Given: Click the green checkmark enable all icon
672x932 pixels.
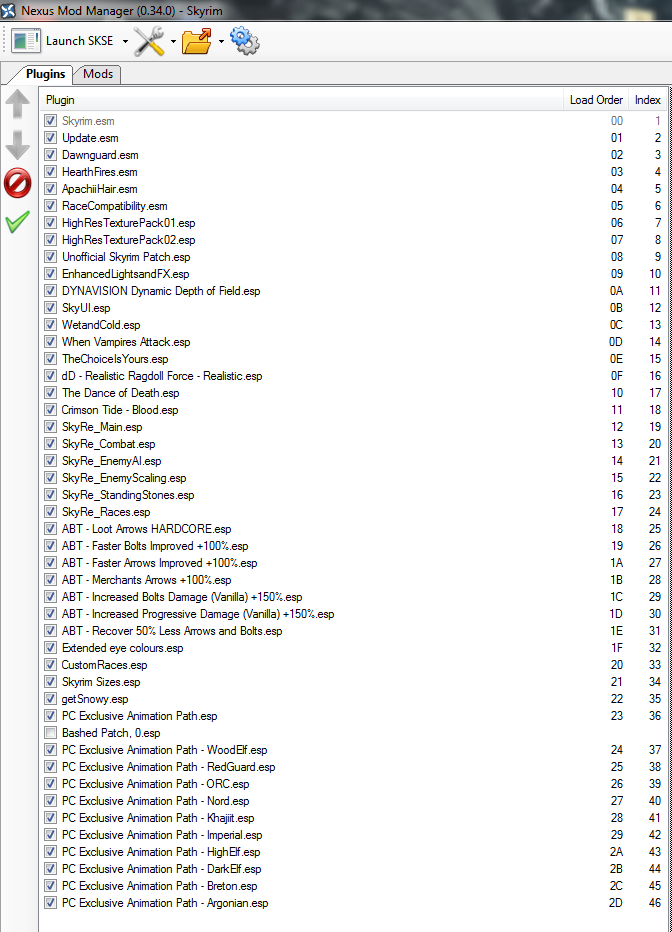Looking at the screenshot, I should tap(18, 222).
